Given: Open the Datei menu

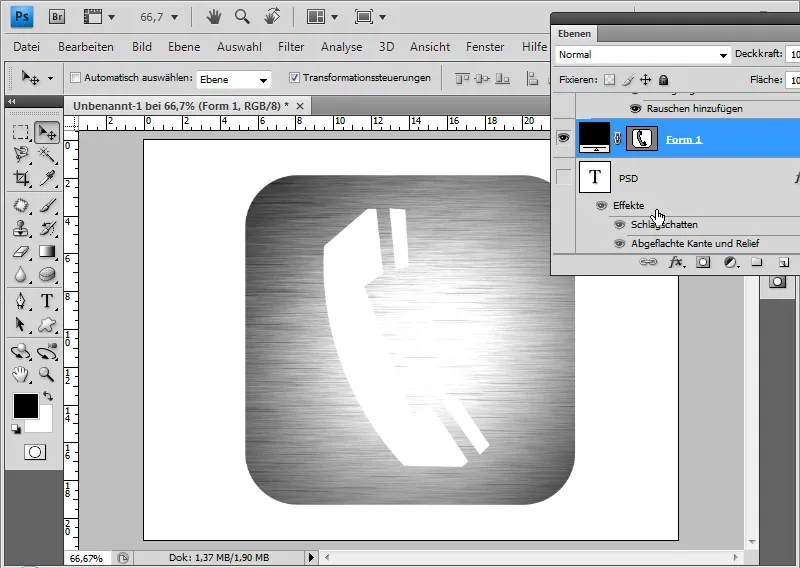Looking at the screenshot, I should click(x=27, y=47).
